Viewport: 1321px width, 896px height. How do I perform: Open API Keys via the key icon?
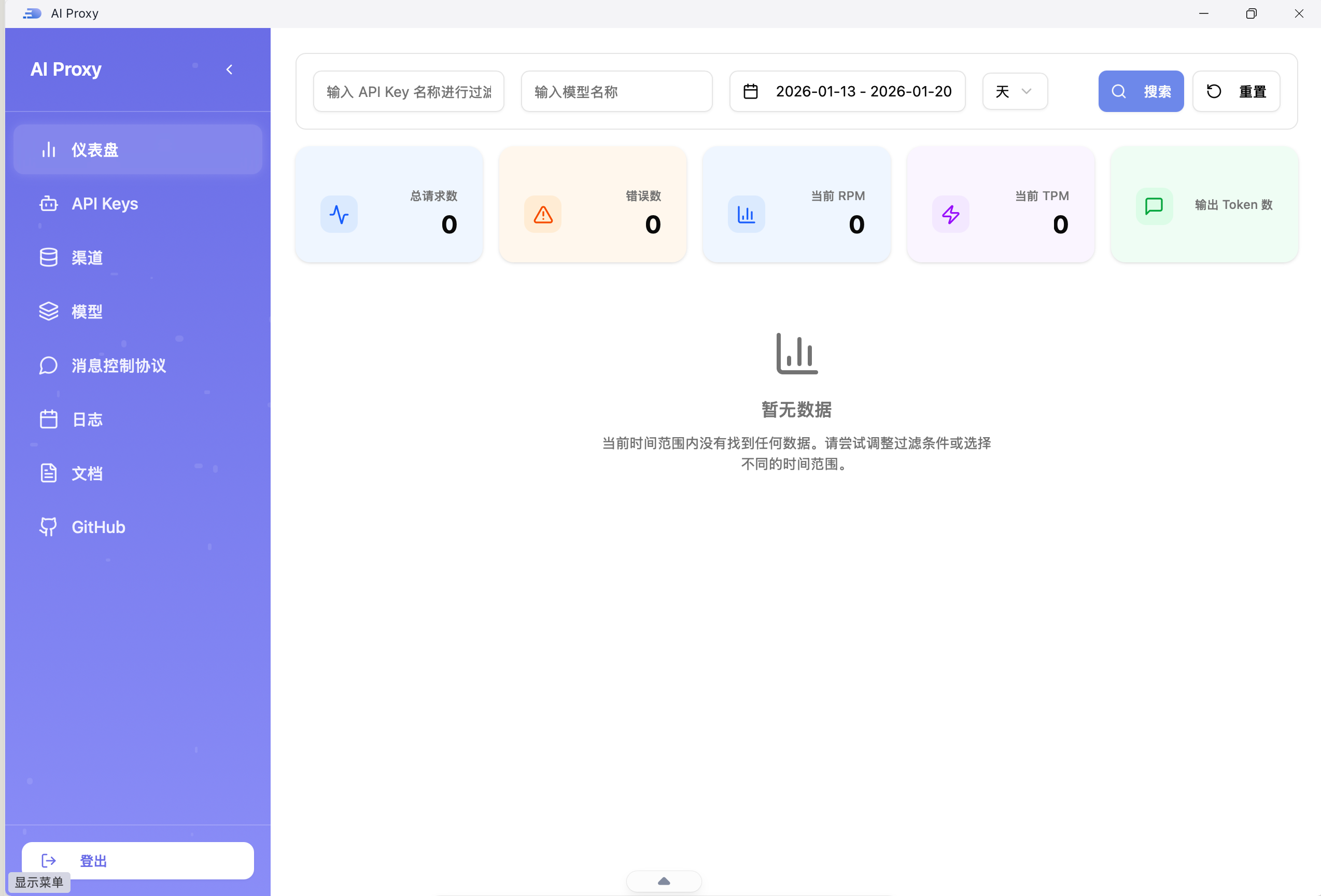coord(48,203)
